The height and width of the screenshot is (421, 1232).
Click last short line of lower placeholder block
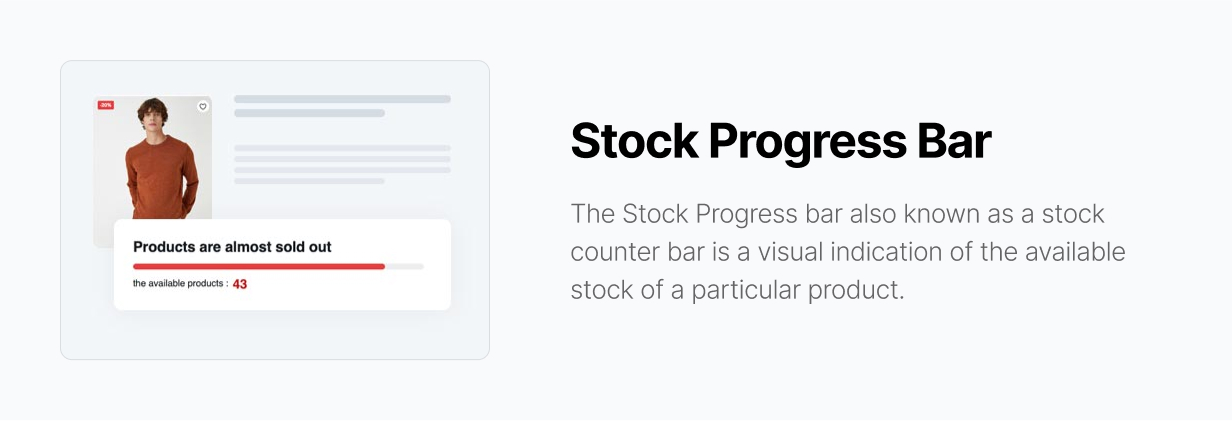point(309,181)
